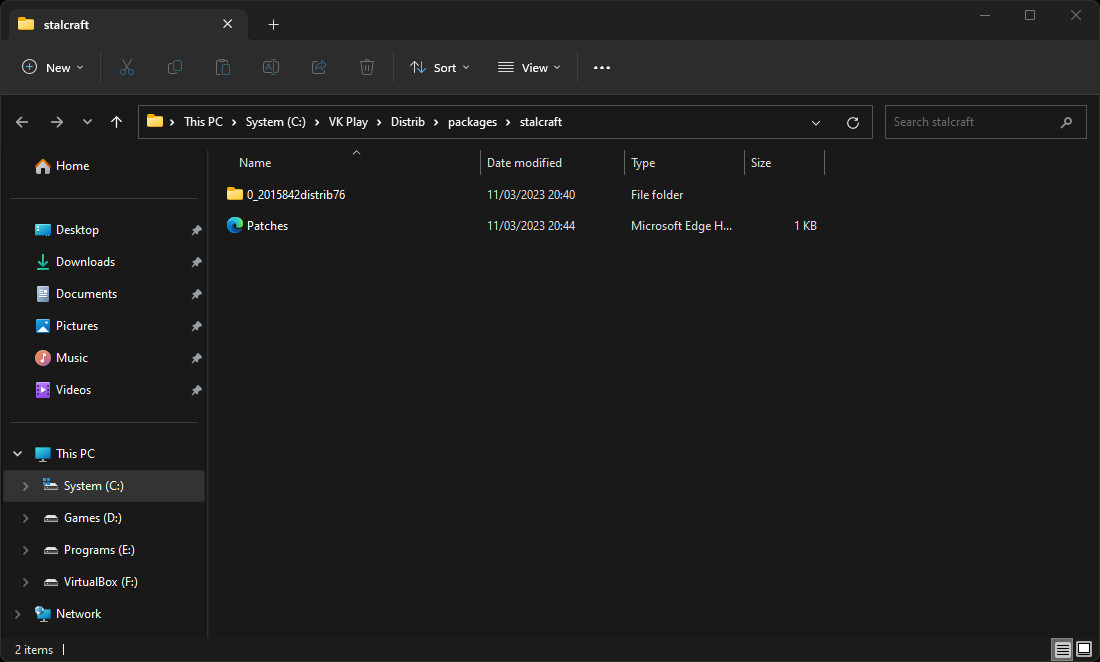The image size is (1100, 662).
Task: Click VK Play breadcrumb segment
Action: (x=348, y=122)
